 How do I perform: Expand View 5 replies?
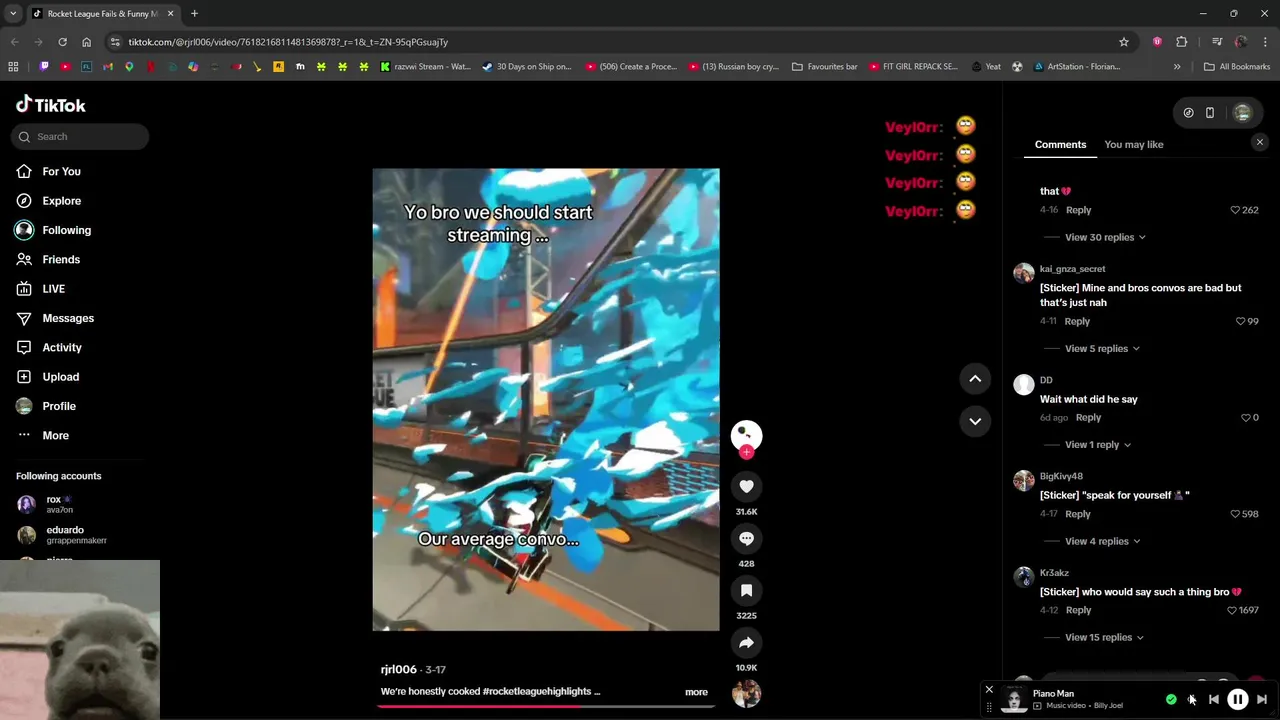pyautogui.click(x=1102, y=349)
